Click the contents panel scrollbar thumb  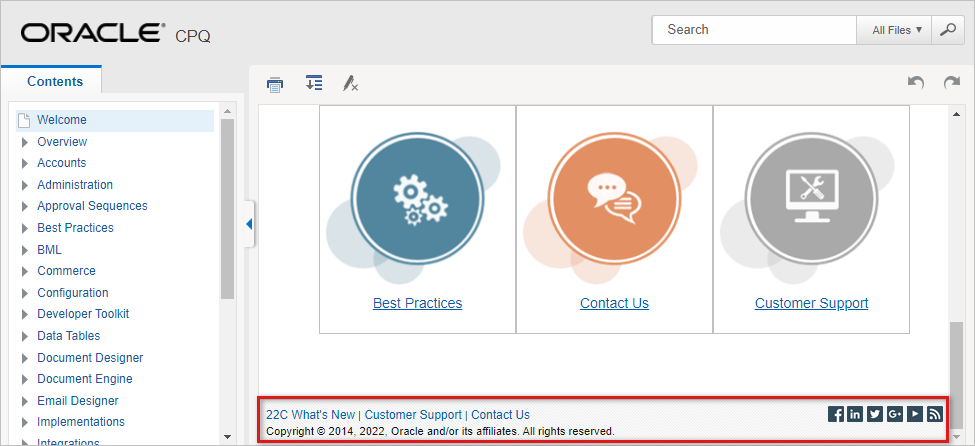(x=227, y=208)
